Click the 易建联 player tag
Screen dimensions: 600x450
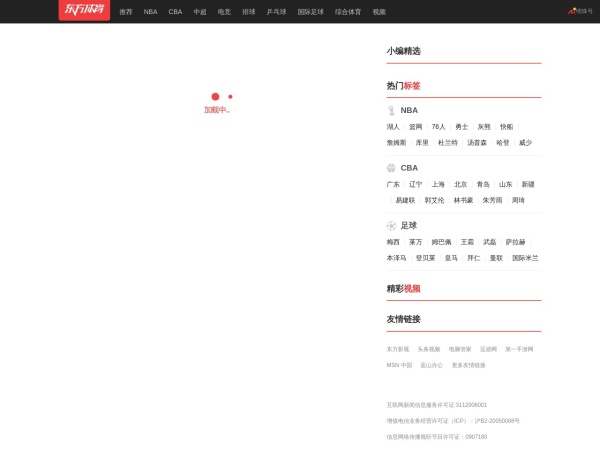[405, 201]
